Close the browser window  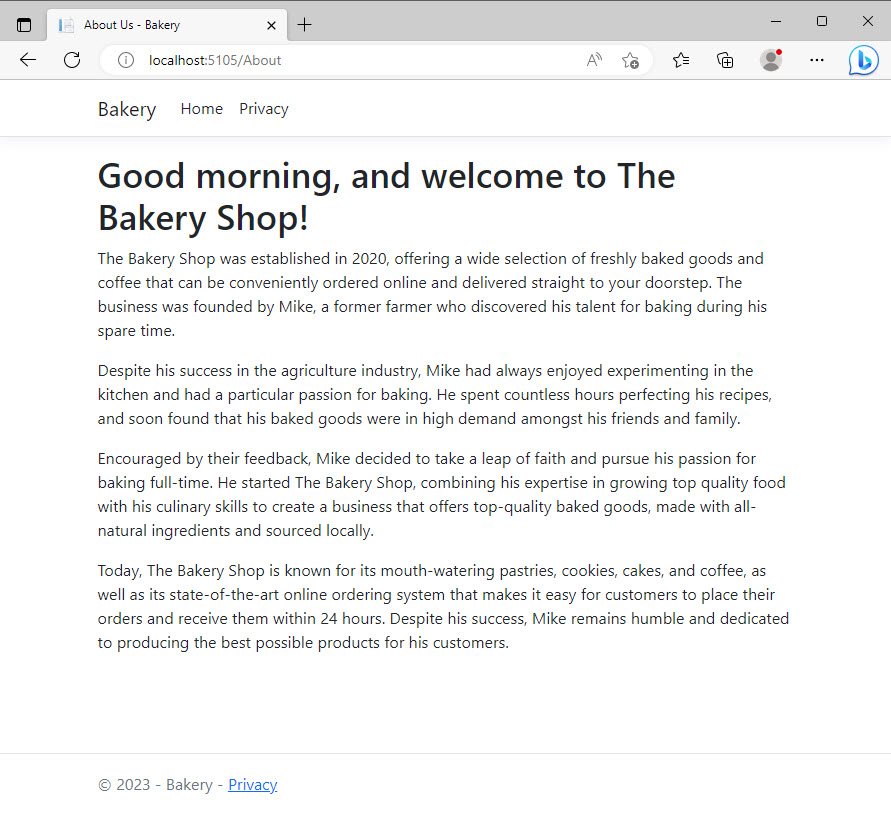pyautogui.click(x=868, y=22)
